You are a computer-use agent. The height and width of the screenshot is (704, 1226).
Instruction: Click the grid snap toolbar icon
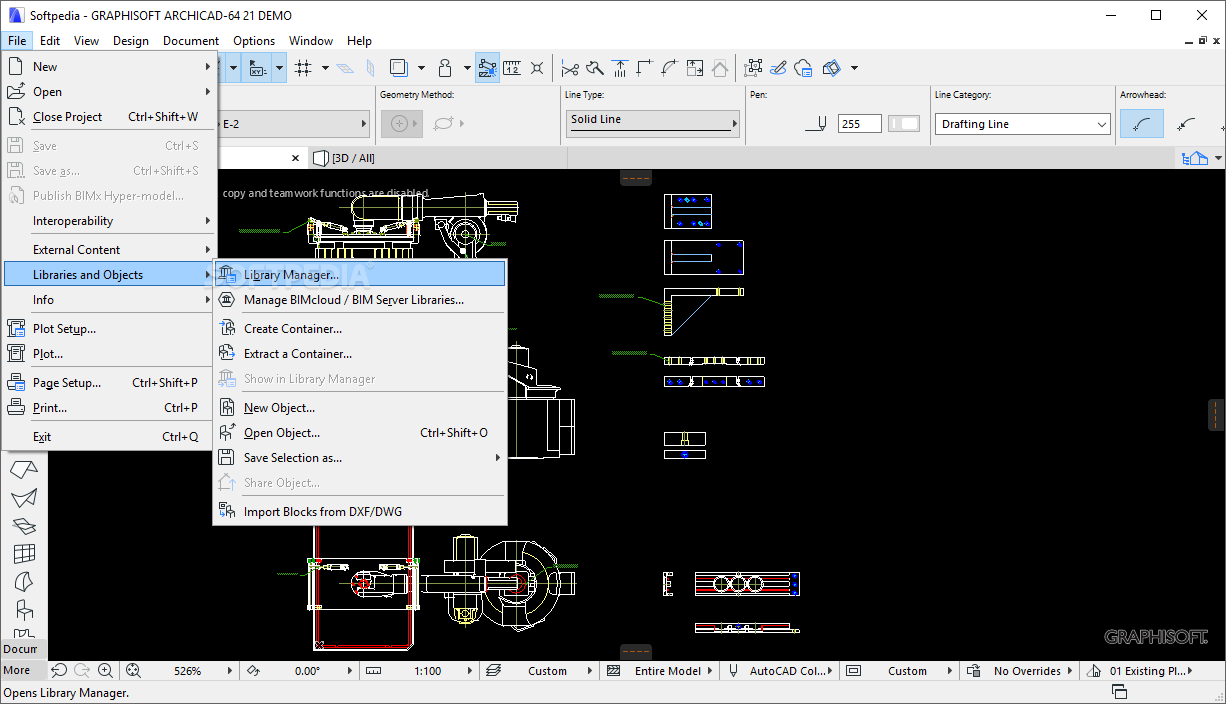pyautogui.click(x=303, y=68)
